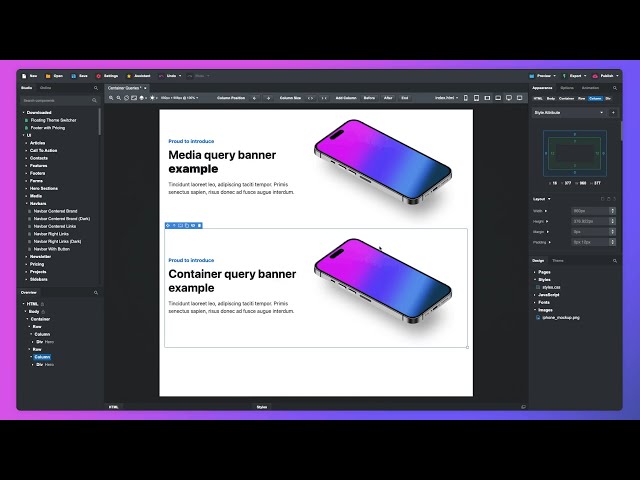This screenshot has height=480, width=640.
Task: Open the Style Attribute dropdown
Action: pos(569,113)
